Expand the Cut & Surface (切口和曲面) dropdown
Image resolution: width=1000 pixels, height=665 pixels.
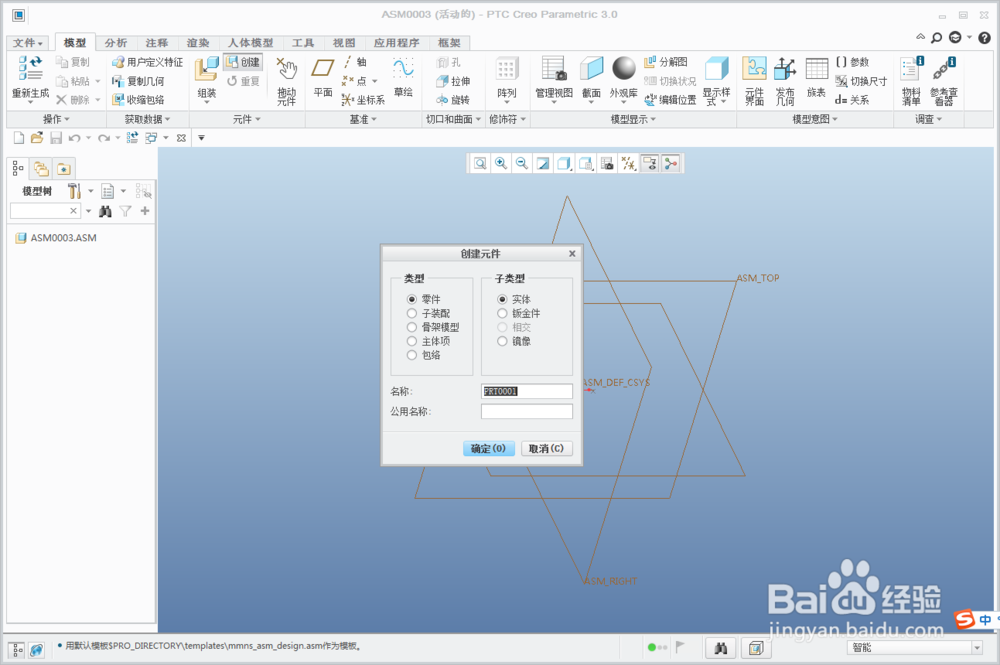(x=453, y=119)
